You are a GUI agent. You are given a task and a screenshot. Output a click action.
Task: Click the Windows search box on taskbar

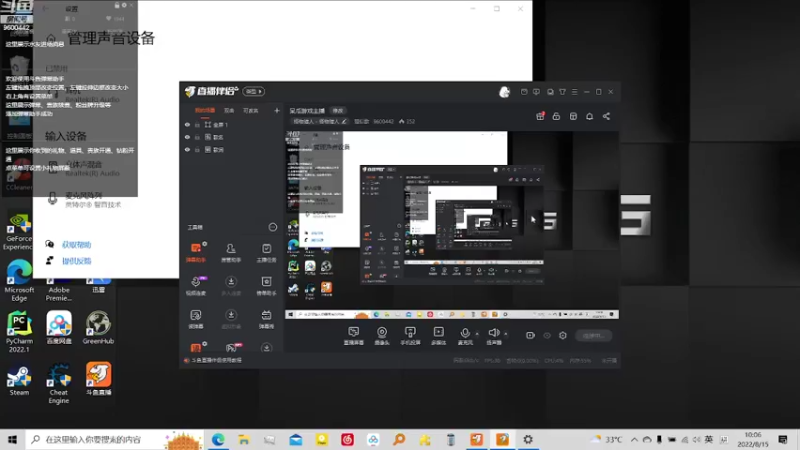(114, 439)
